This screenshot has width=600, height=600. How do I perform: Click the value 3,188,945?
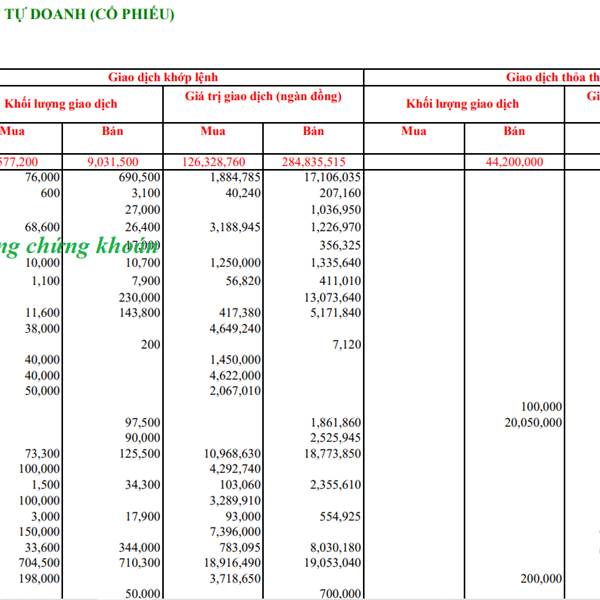click(x=235, y=227)
